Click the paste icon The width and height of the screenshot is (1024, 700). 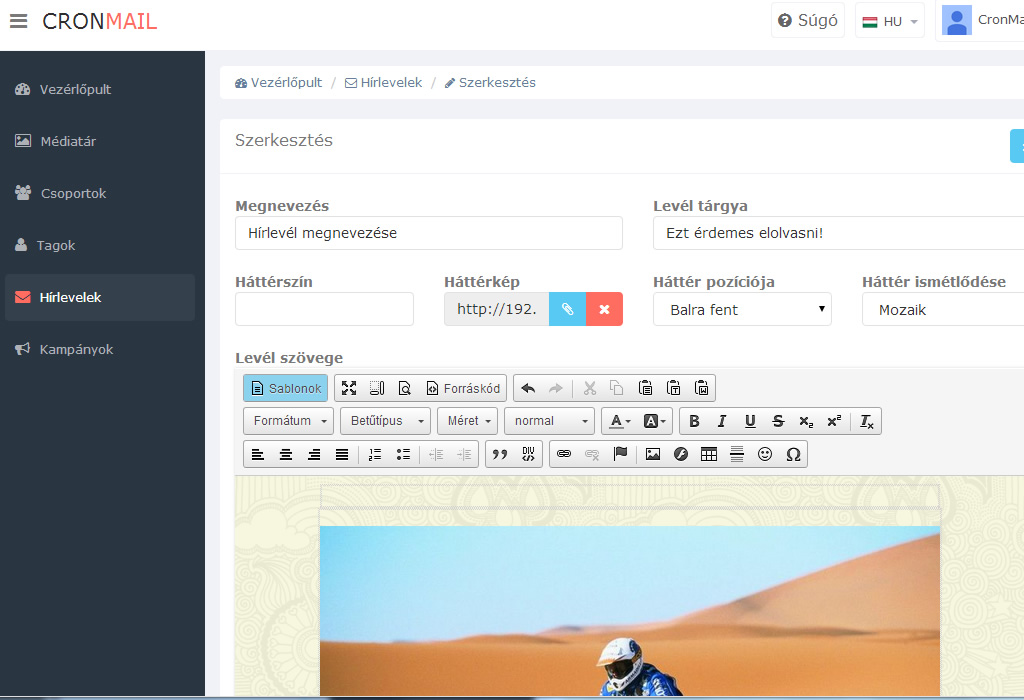click(645, 389)
